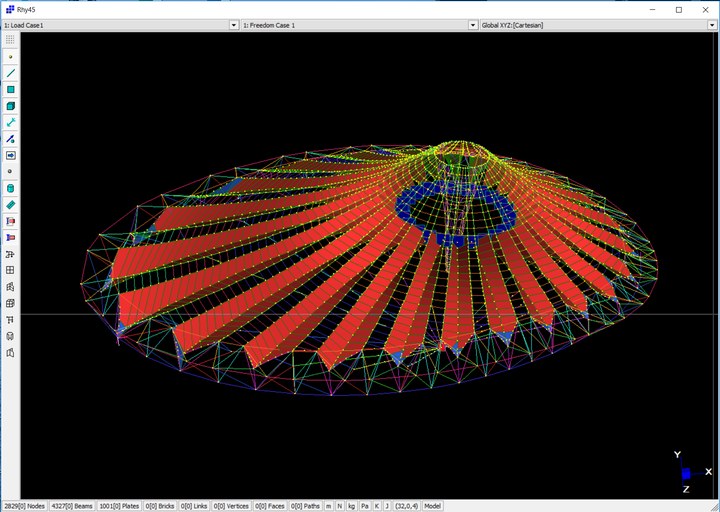Viewport: 720px width, 512px height.
Task: Select the Beam element tool
Action: (10, 73)
